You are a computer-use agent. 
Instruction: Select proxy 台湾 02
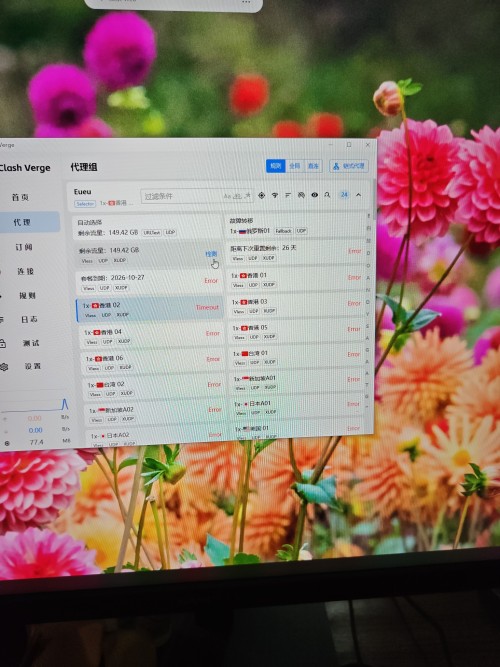click(x=155, y=388)
